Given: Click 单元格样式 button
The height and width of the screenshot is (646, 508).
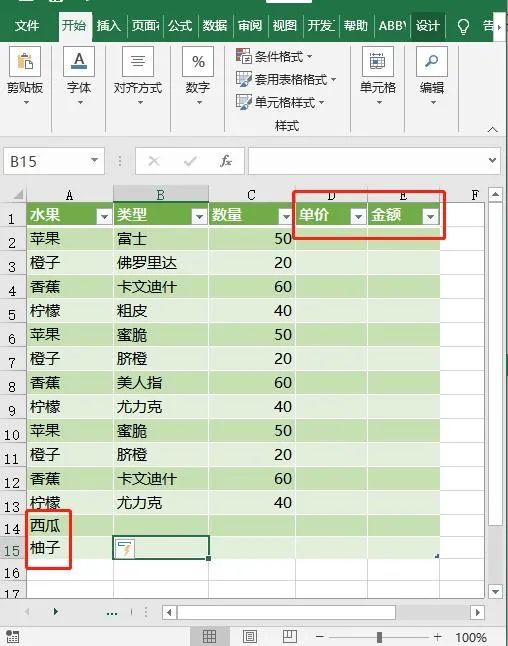Looking at the screenshot, I should pyautogui.click(x=280, y=102).
